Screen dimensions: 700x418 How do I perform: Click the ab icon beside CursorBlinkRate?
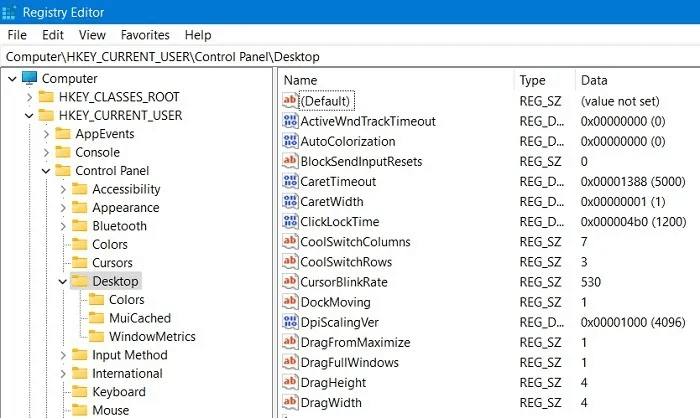291,282
